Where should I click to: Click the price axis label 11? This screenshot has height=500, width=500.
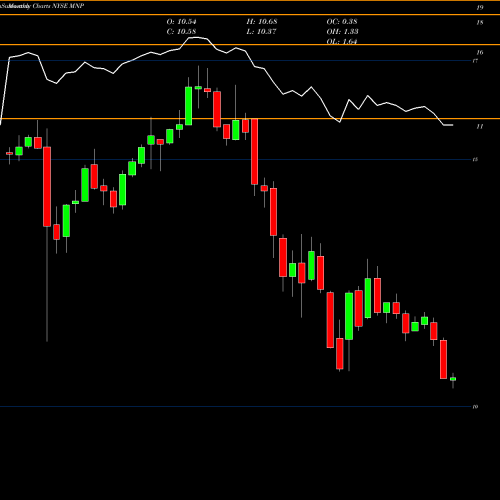click(x=480, y=126)
